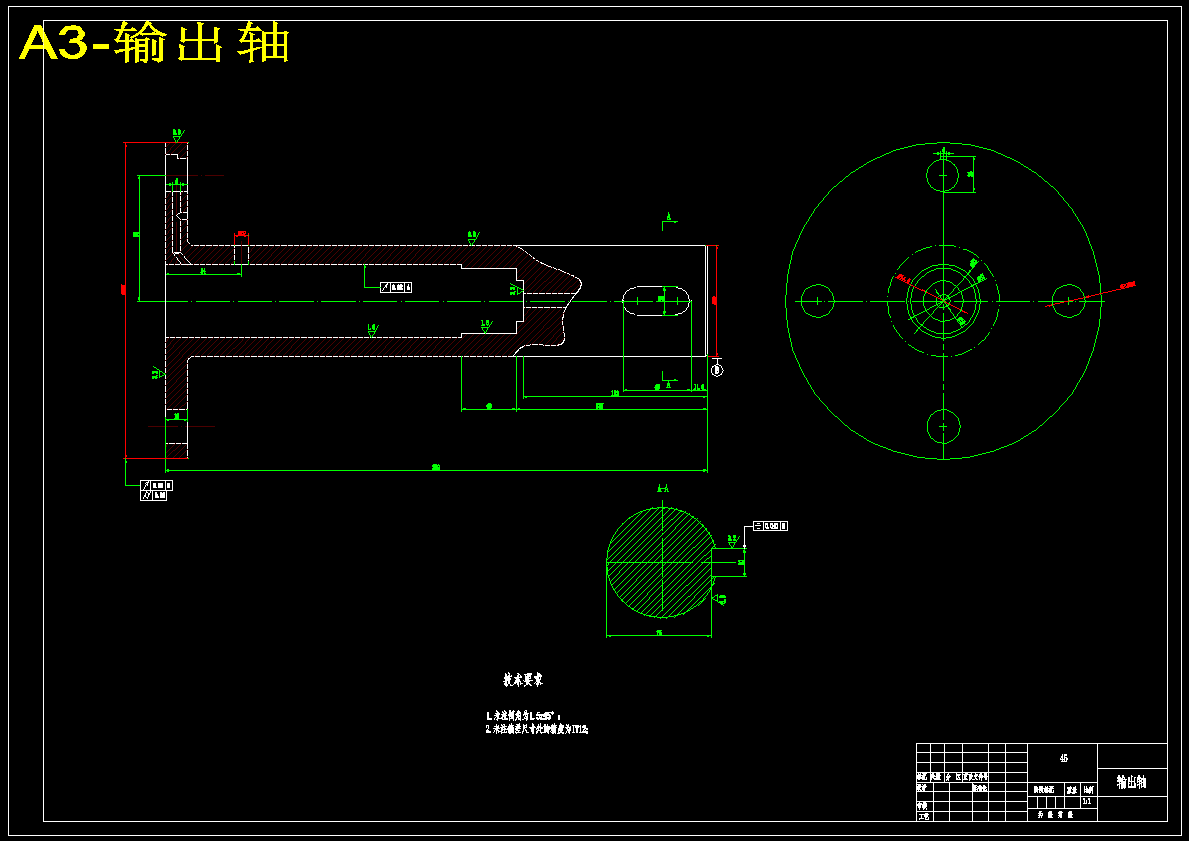Select the "技术要求" heading text

coord(523,680)
